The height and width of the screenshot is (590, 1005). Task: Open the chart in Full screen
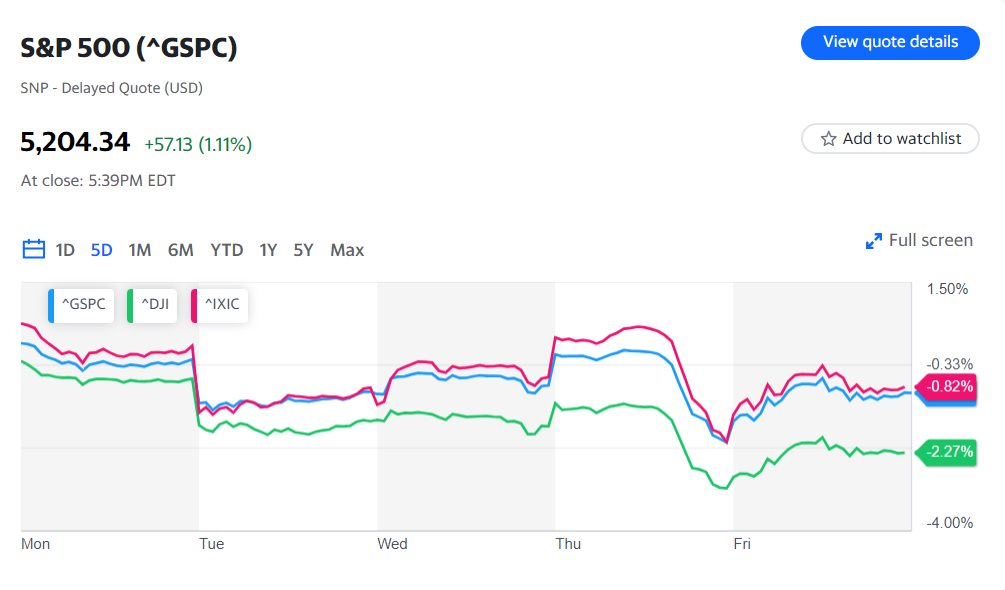click(x=919, y=240)
